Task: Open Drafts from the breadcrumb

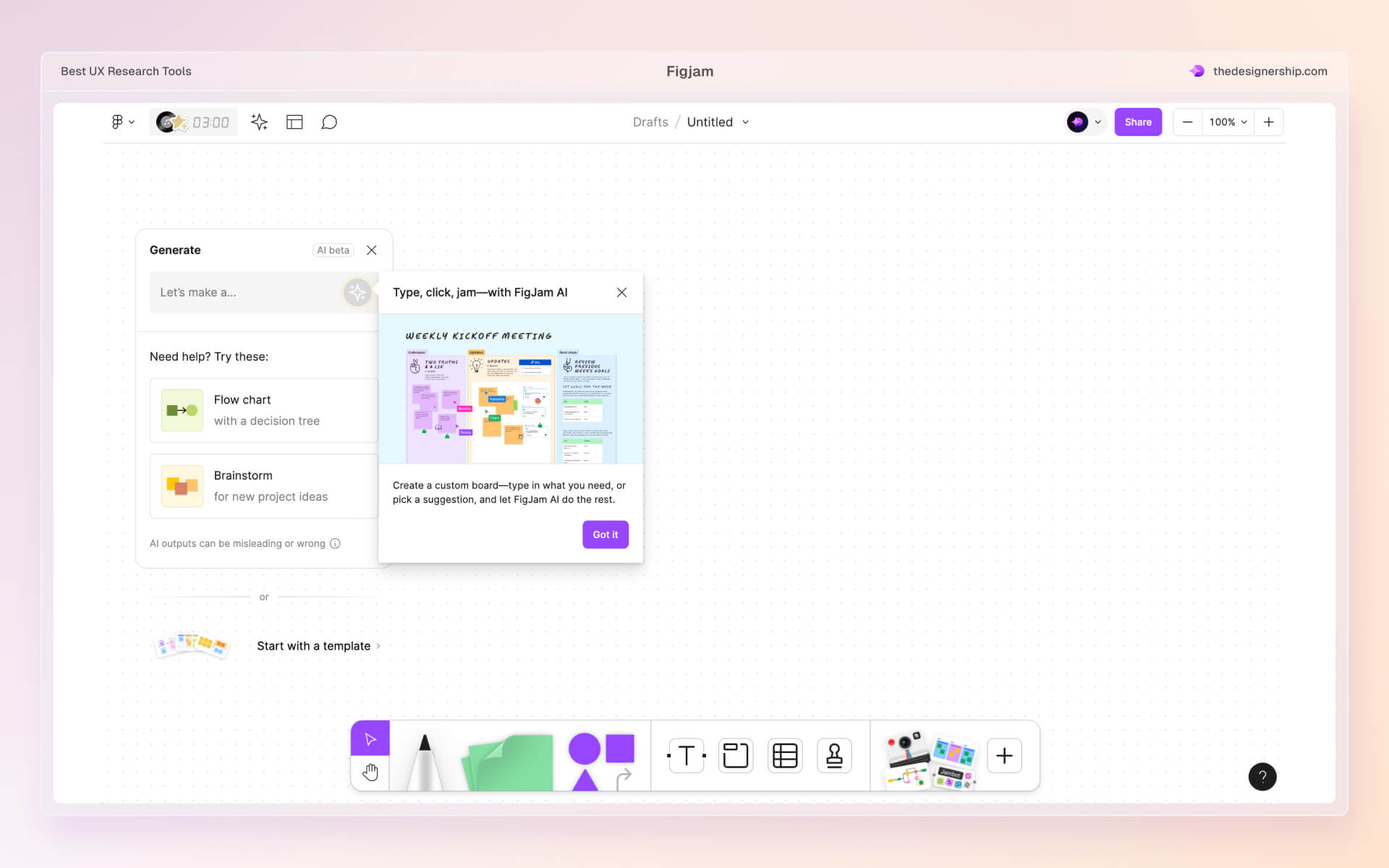Action: coord(650,122)
